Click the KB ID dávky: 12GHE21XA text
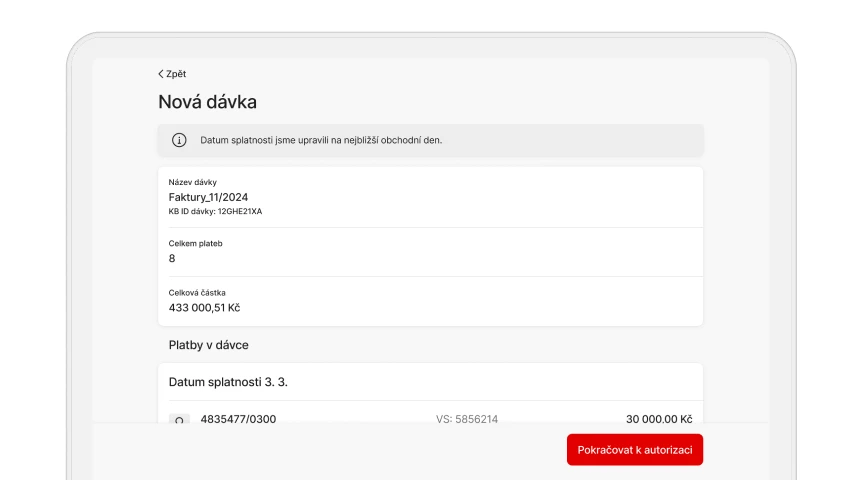This screenshot has width=864, height=480. (215, 212)
